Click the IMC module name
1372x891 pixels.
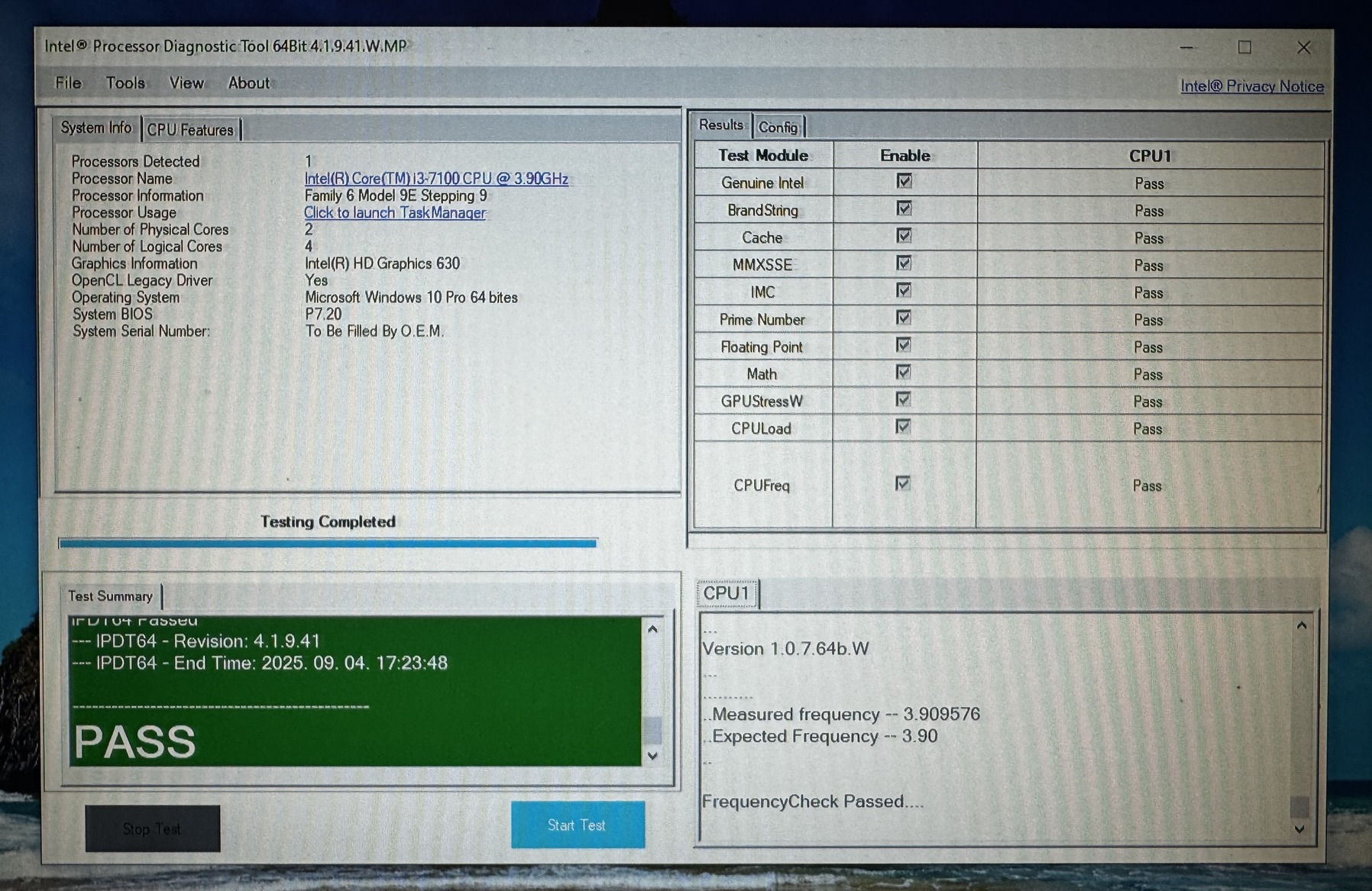[762, 292]
